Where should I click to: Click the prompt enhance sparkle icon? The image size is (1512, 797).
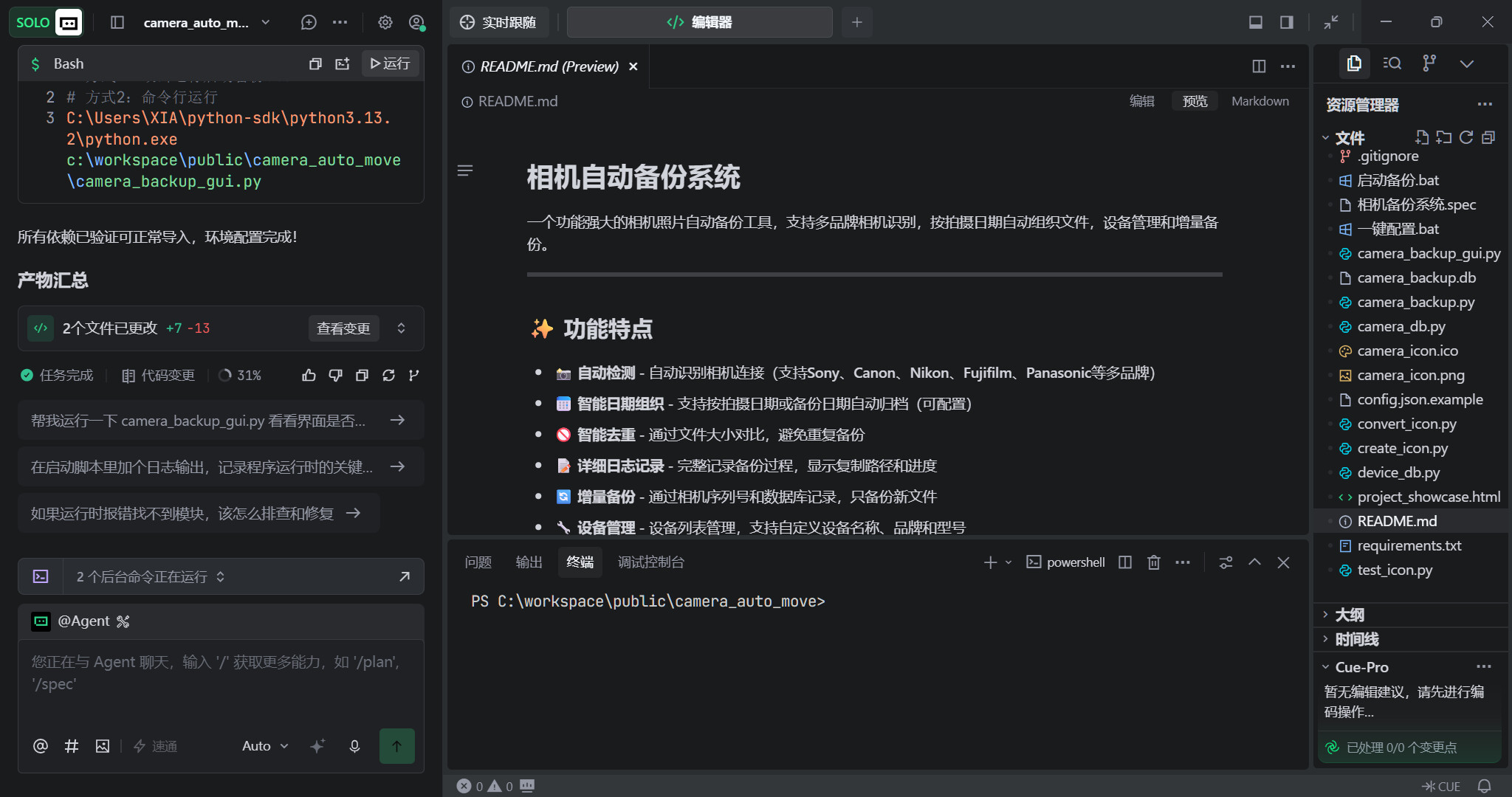pos(317,746)
